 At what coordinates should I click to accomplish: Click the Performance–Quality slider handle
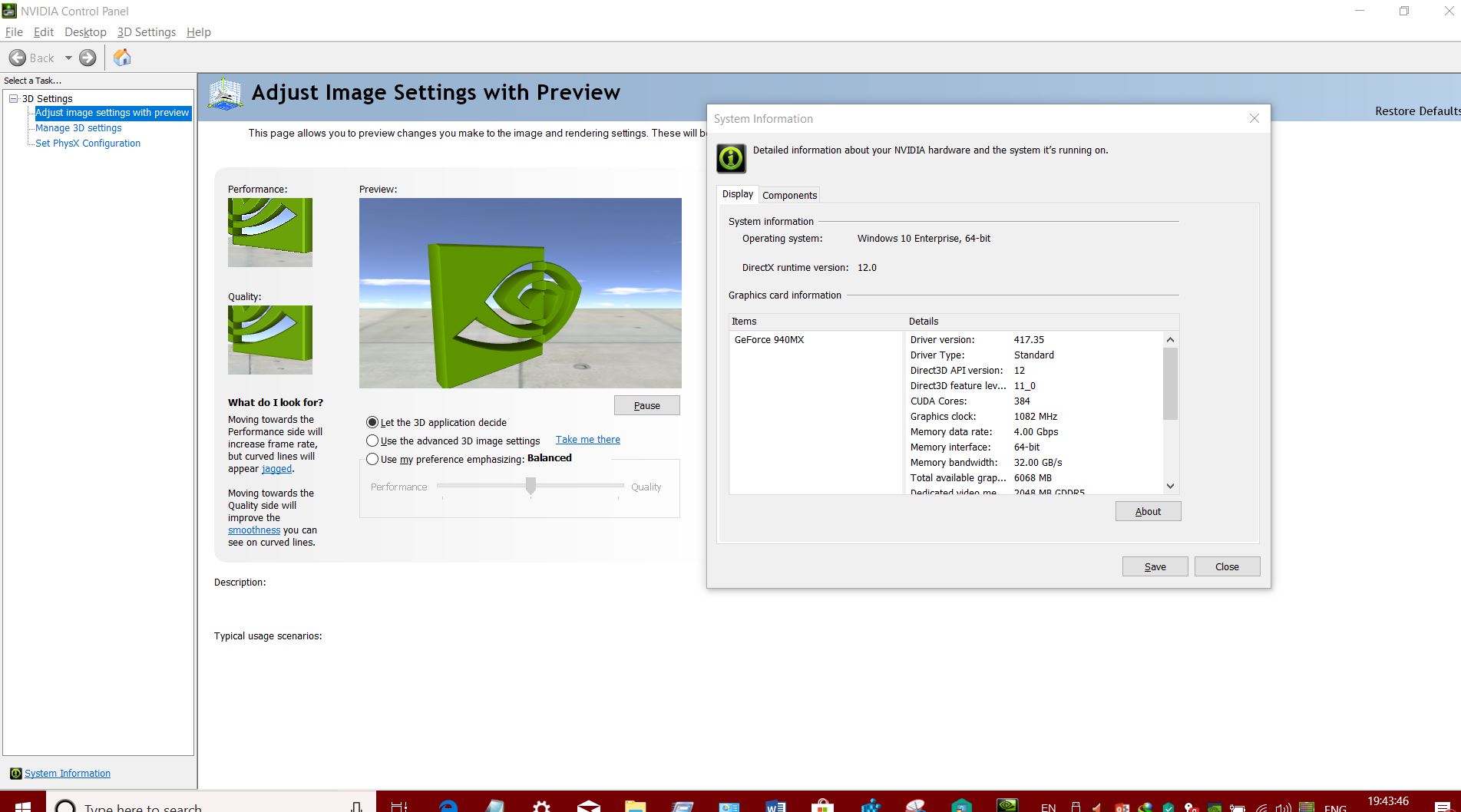pos(531,486)
